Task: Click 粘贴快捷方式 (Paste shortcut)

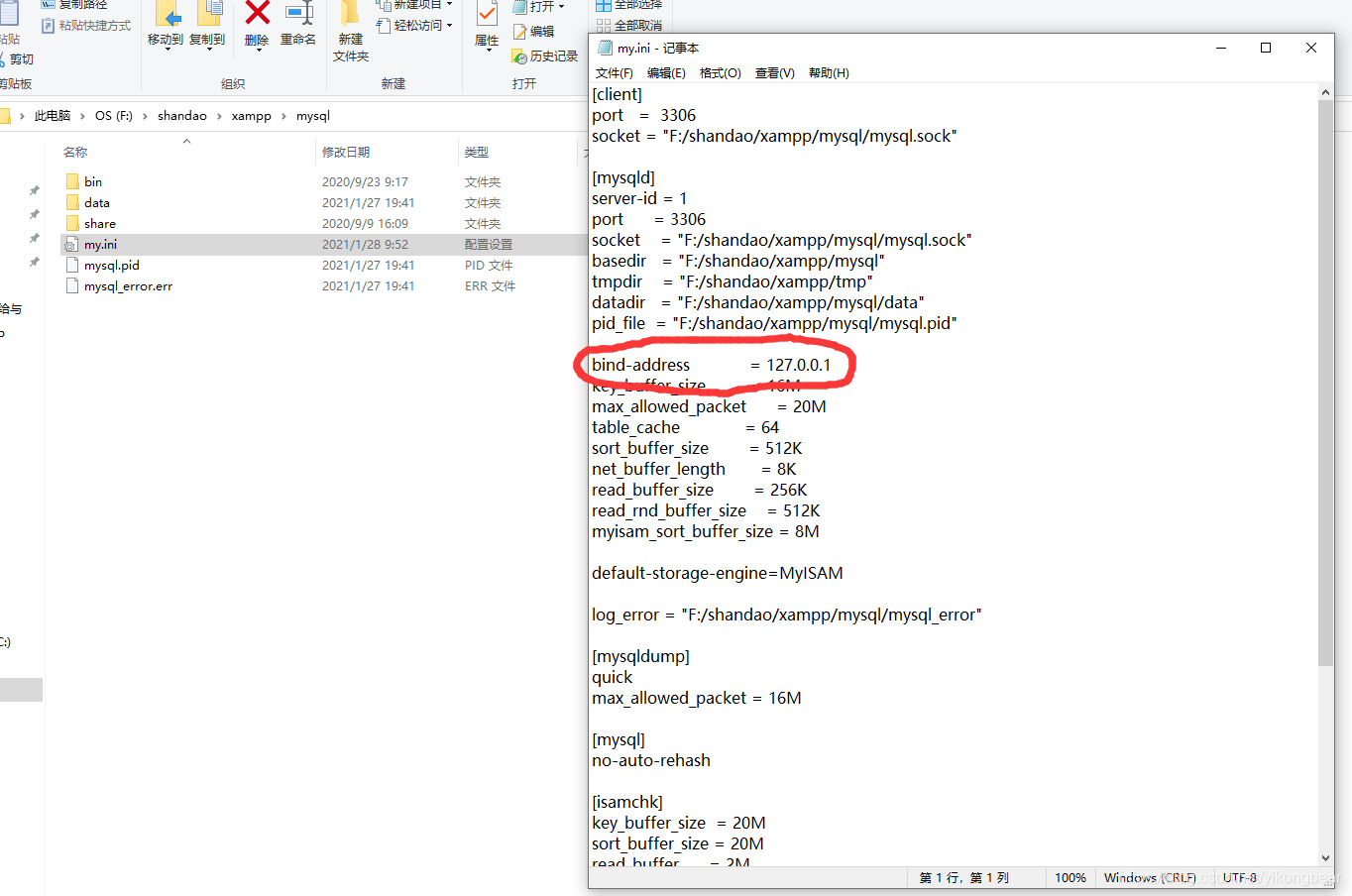Action: click(86, 26)
